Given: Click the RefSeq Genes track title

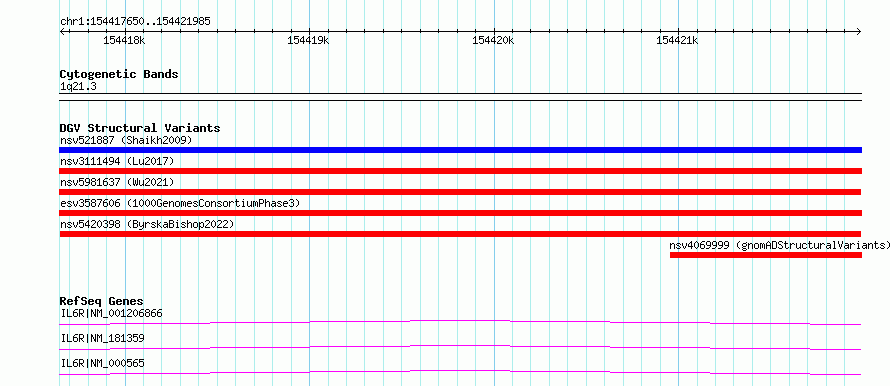Looking at the screenshot, I should 102,301.
